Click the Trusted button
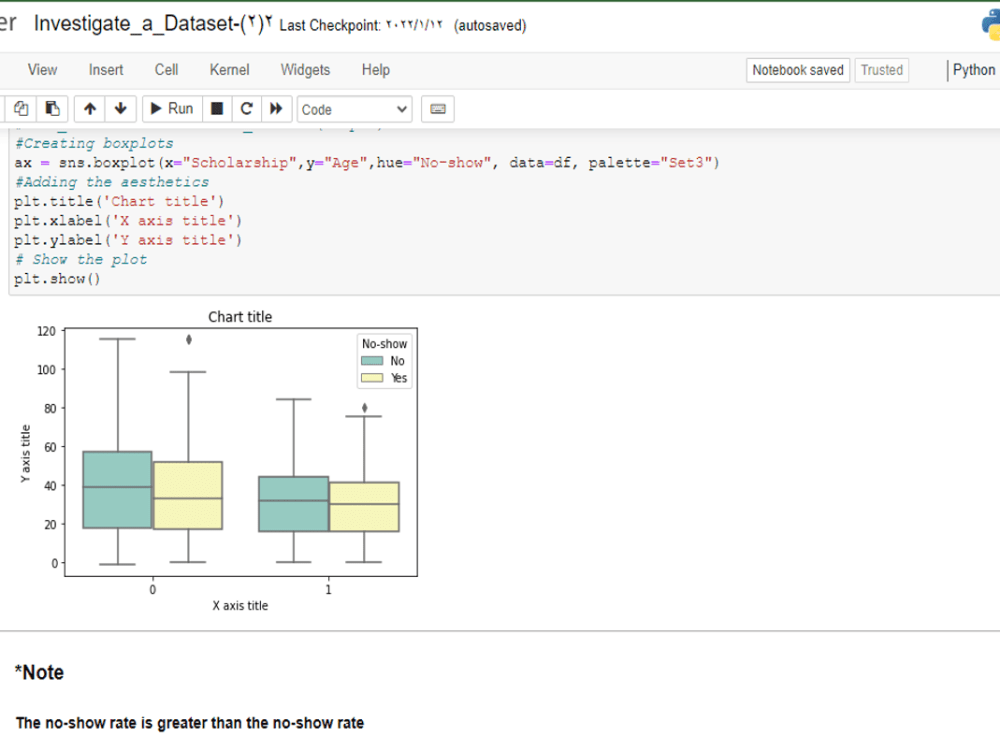 click(x=882, y=70)
